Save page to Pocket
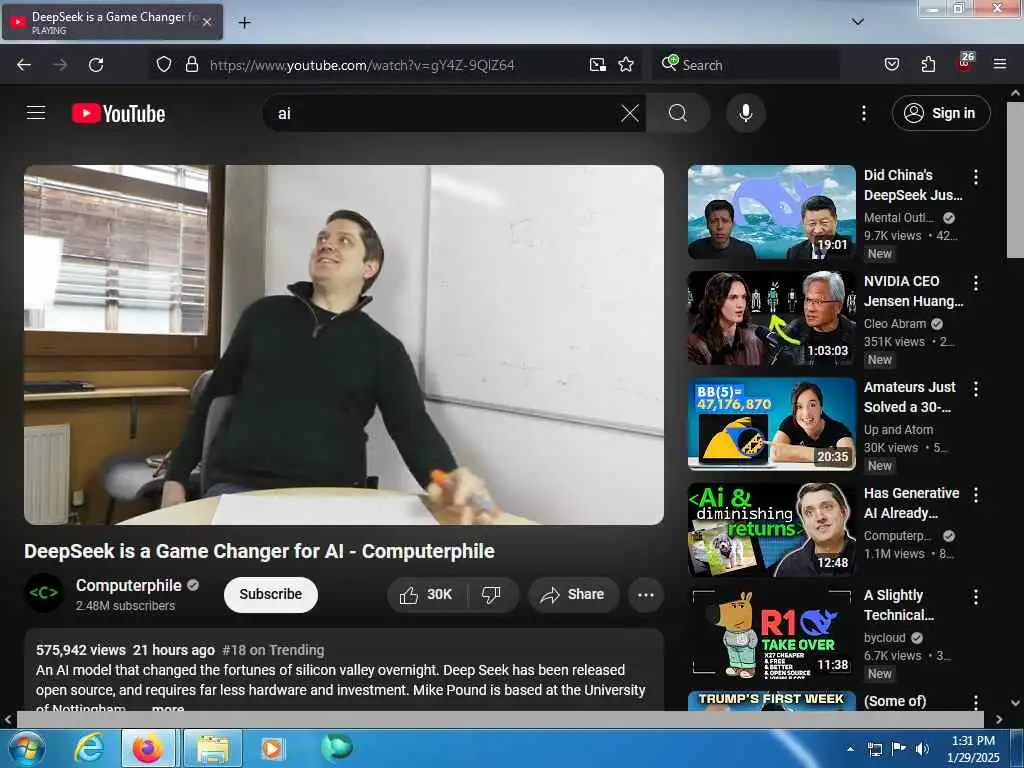The image size is (1024, 768). (891, 64)
